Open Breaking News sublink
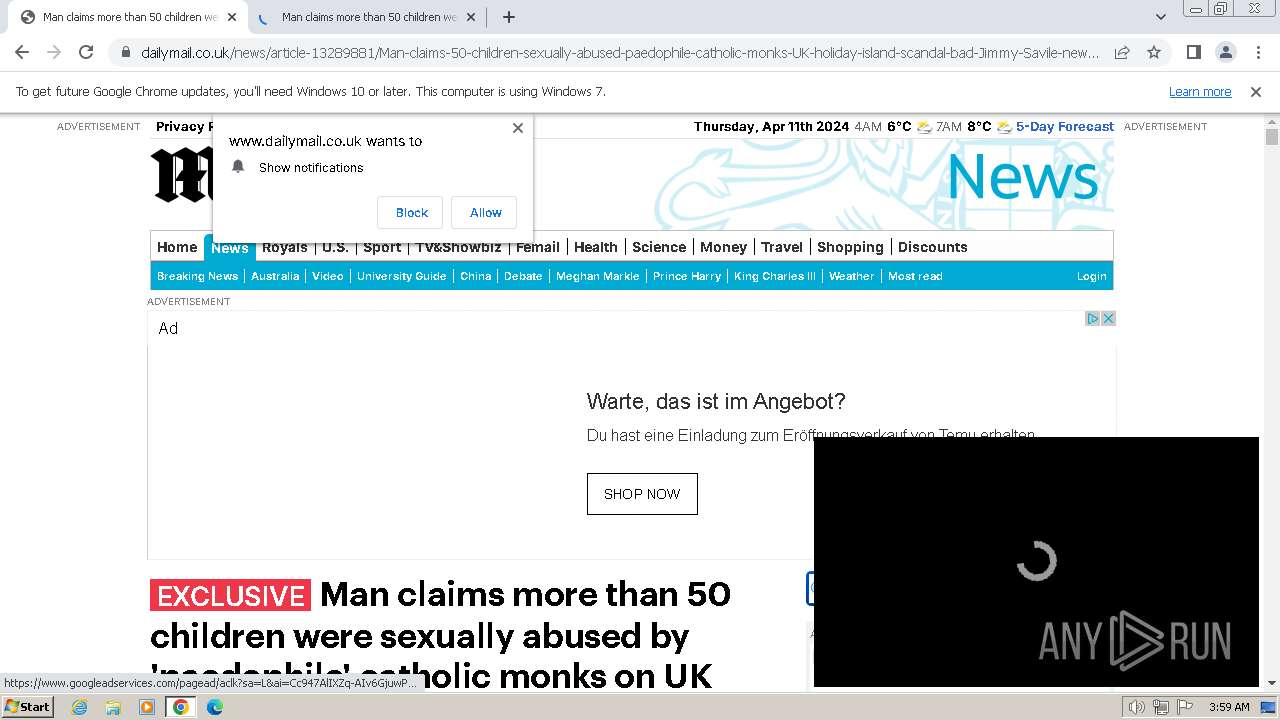Viewport: 1280px width, 720px height. tap(198, 276)
